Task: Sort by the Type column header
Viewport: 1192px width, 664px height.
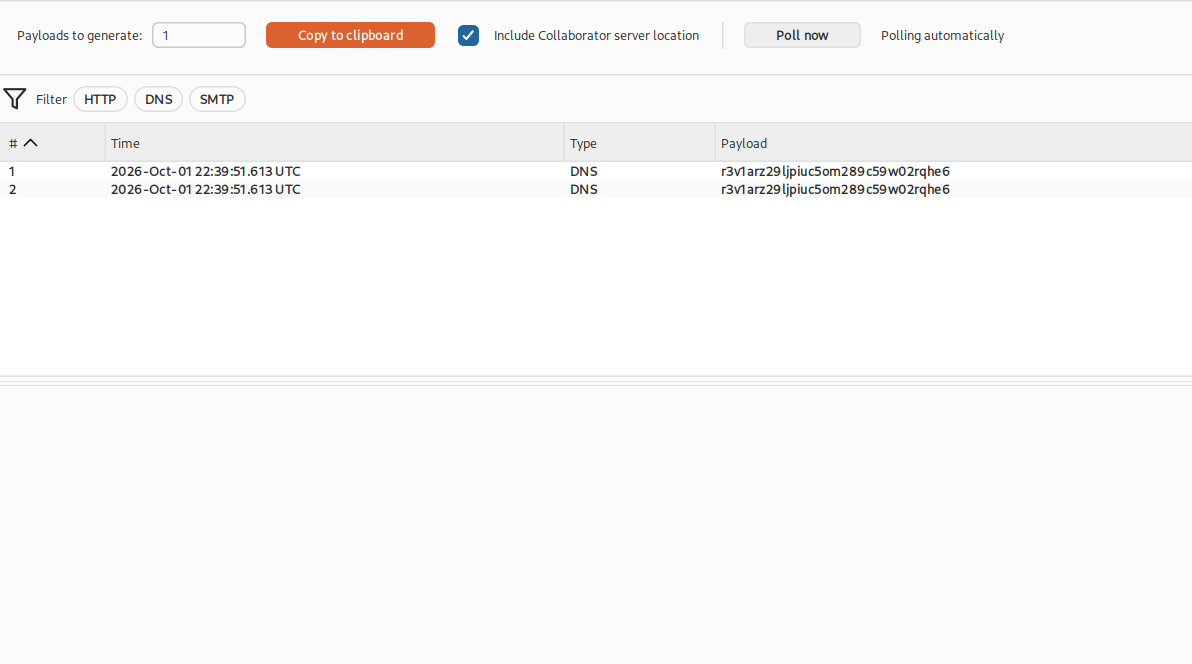Action: (x=639, y=143)
